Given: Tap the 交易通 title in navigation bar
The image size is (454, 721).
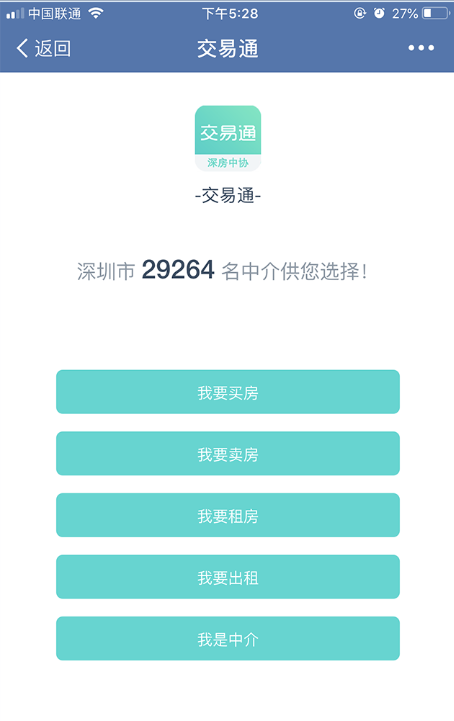Looking at the screenshot, I should click(x=228, y=48).
